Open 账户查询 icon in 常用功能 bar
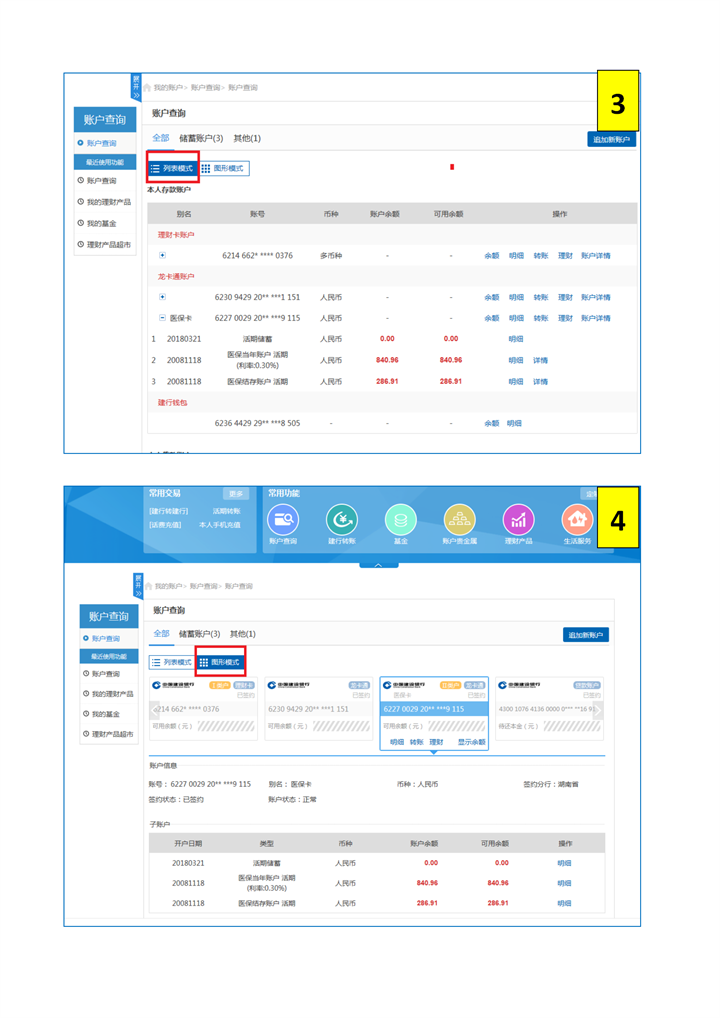Viewport: 720px width, 1018px height. 283,519
